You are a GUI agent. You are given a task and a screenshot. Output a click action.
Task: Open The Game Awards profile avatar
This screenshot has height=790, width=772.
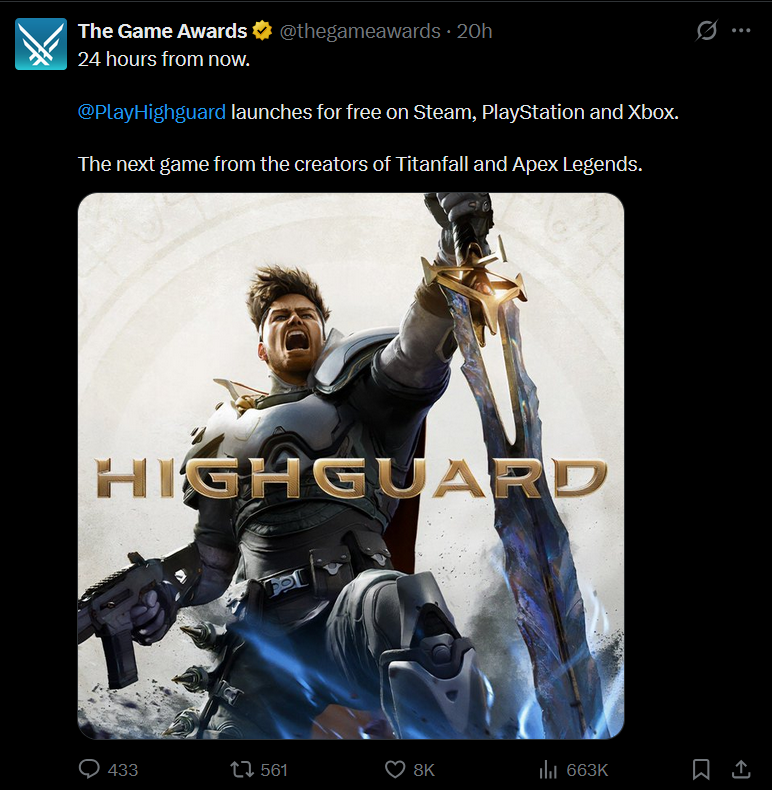tap(41, 44)
